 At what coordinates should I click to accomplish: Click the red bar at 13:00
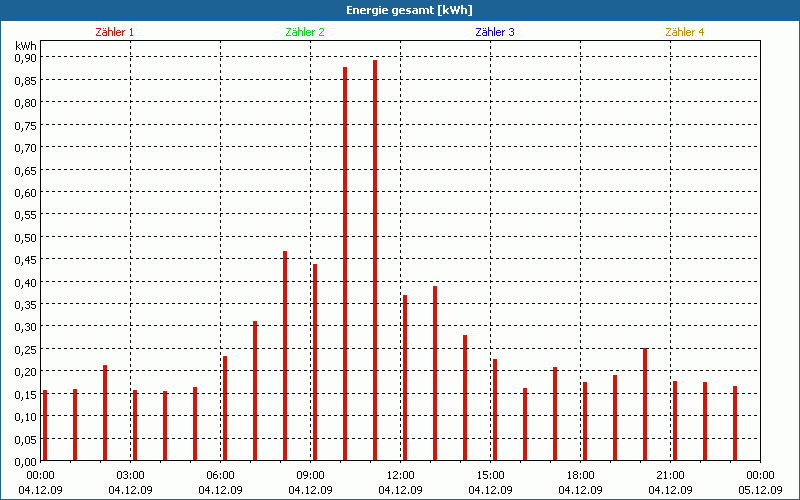click(435, 373)
